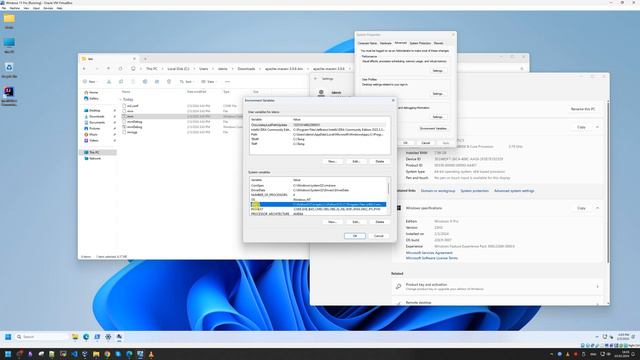Open VS Code on host taskbar
Screen dimensions: 640x360
point(74,354)
